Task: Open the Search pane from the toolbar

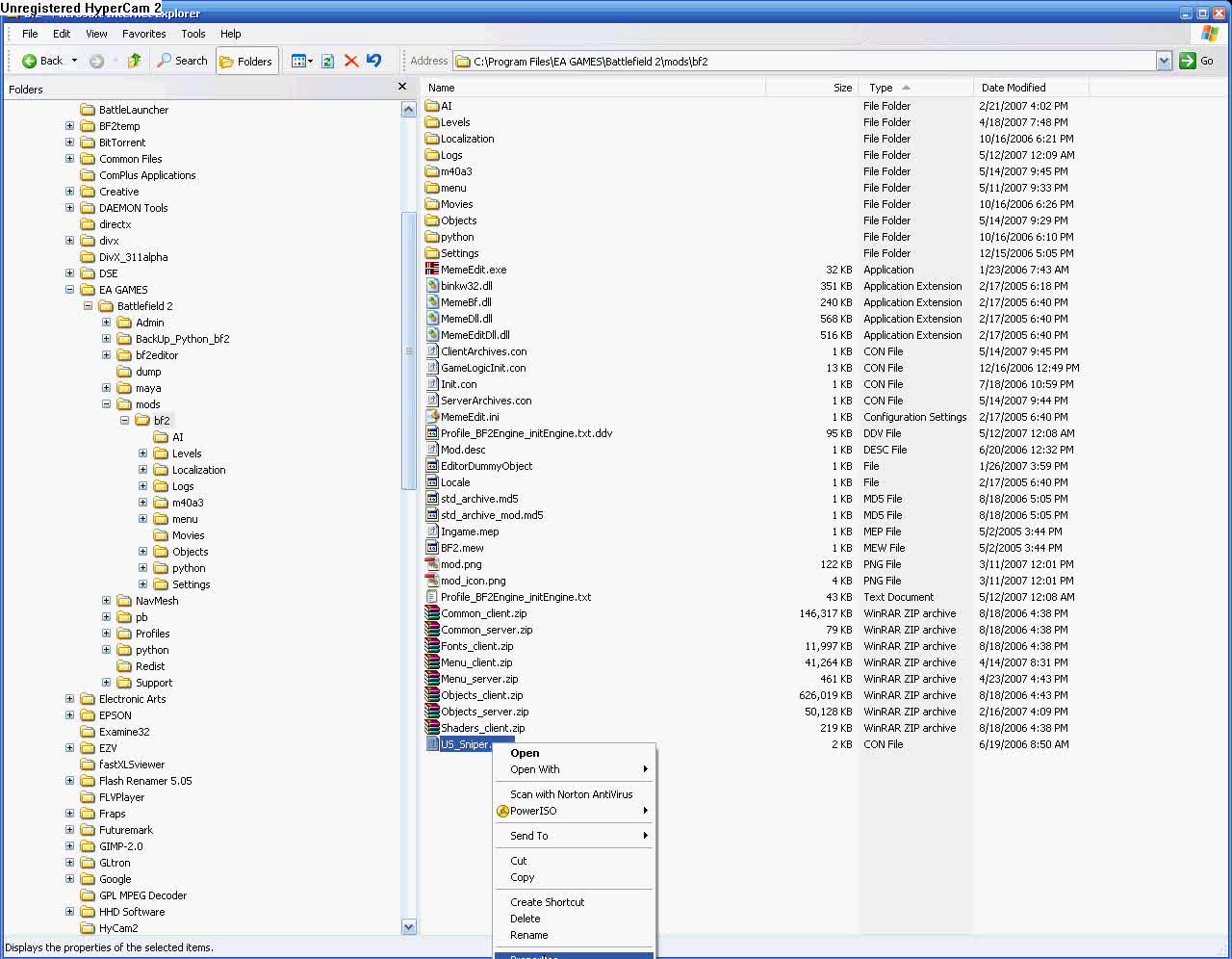Action: [182, 60]
